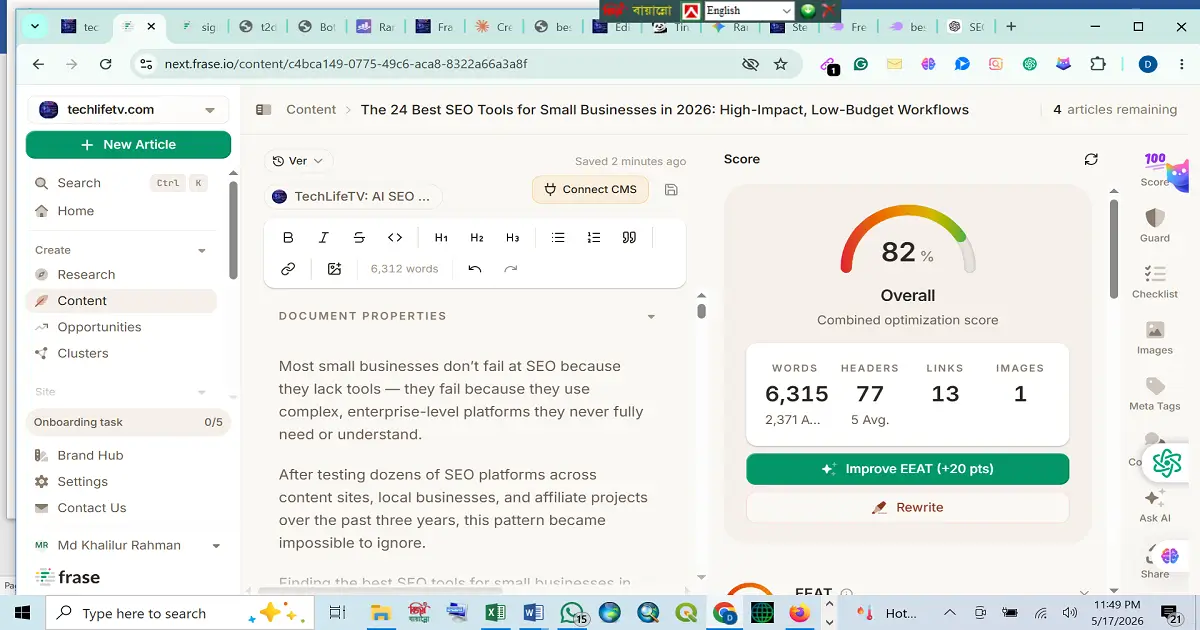
Task: Open the Share panel
Action: (x=1155, y=562)
